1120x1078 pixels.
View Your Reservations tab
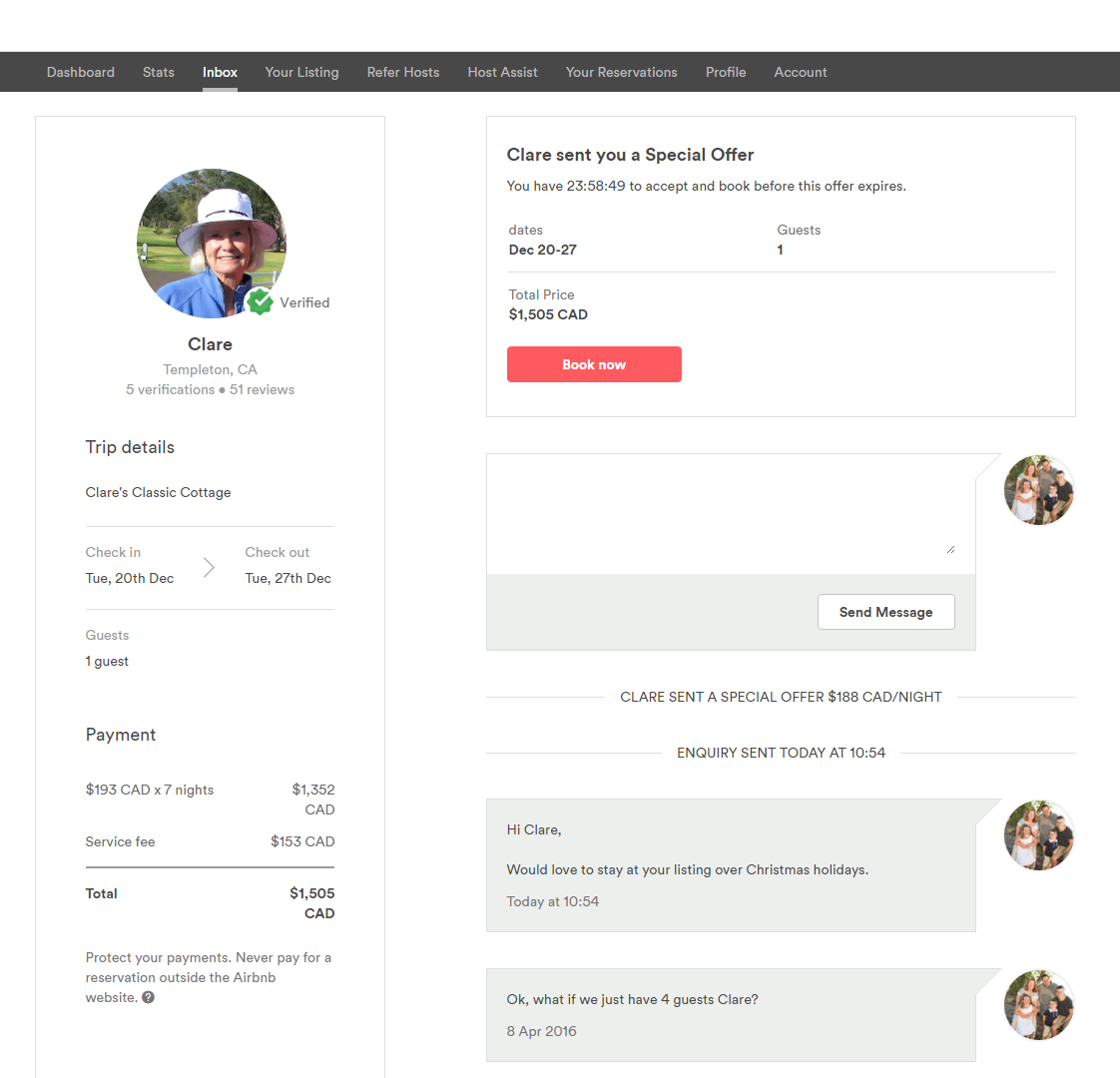click(621, 72)
